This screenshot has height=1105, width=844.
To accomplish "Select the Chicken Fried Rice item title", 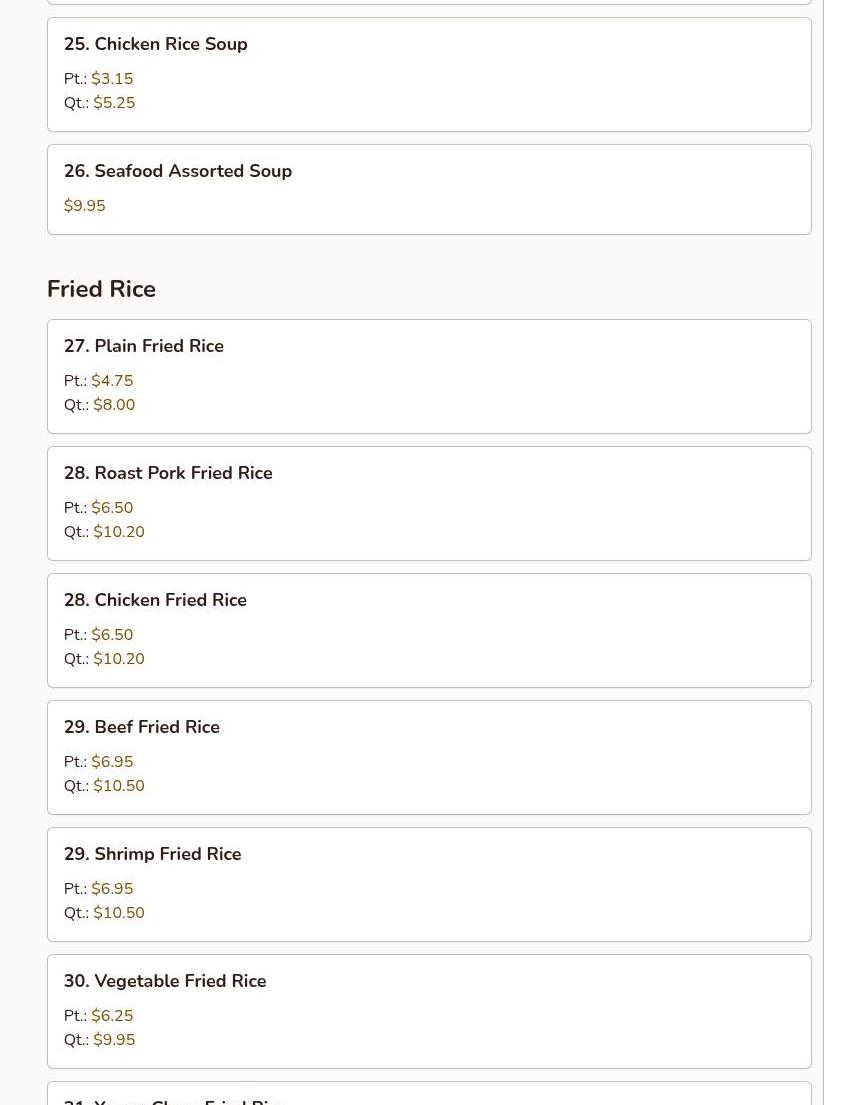I will click(155, 600).
